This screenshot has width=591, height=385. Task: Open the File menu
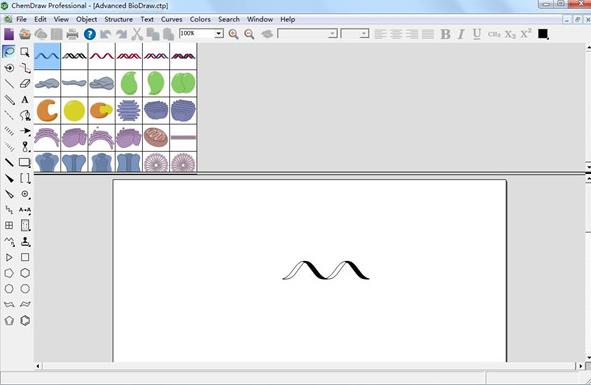tap(21, 19)
